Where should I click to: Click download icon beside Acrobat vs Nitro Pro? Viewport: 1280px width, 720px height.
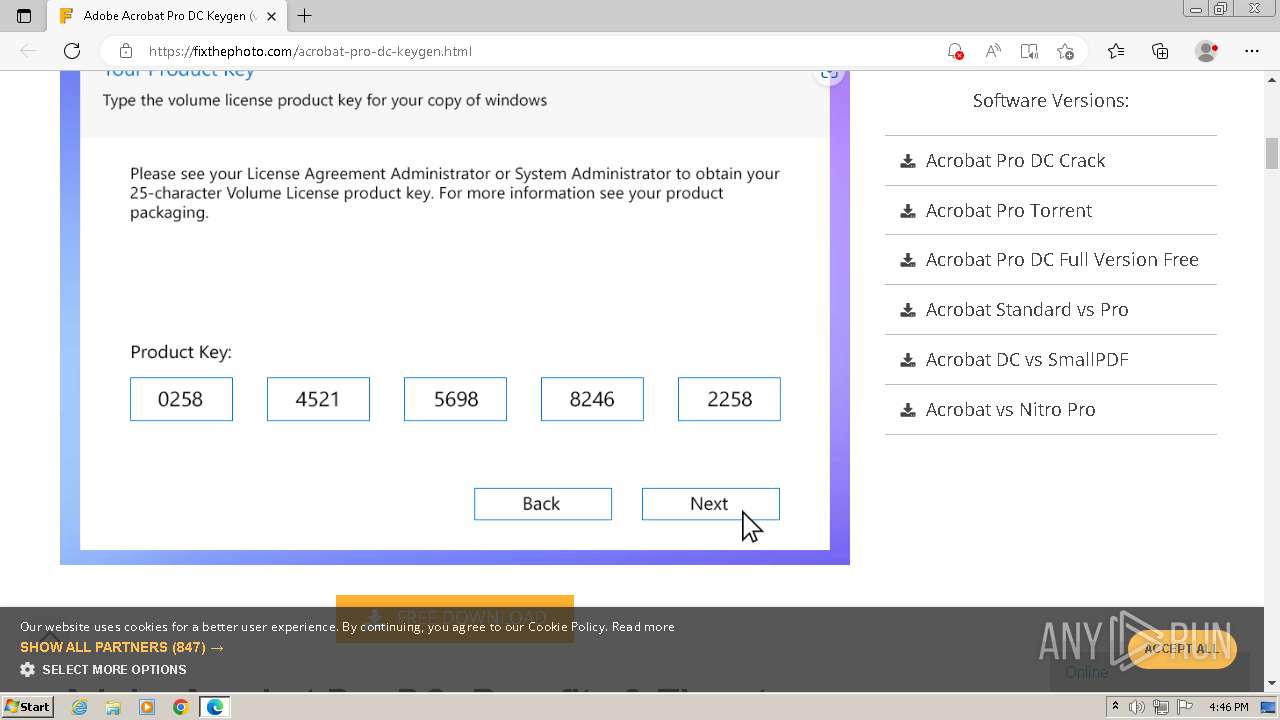coord(907,409)
